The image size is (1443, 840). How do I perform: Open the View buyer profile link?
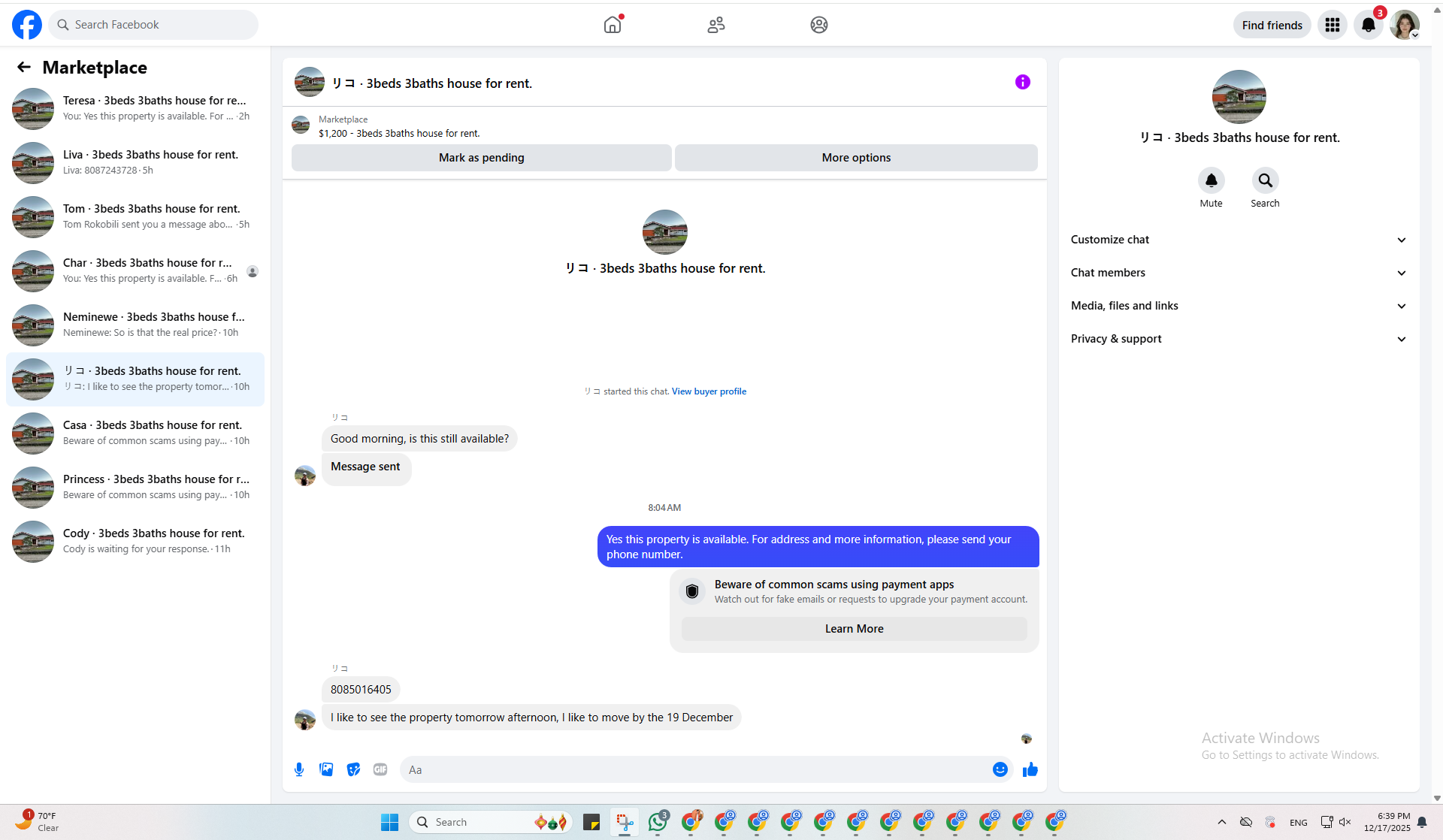709,391
